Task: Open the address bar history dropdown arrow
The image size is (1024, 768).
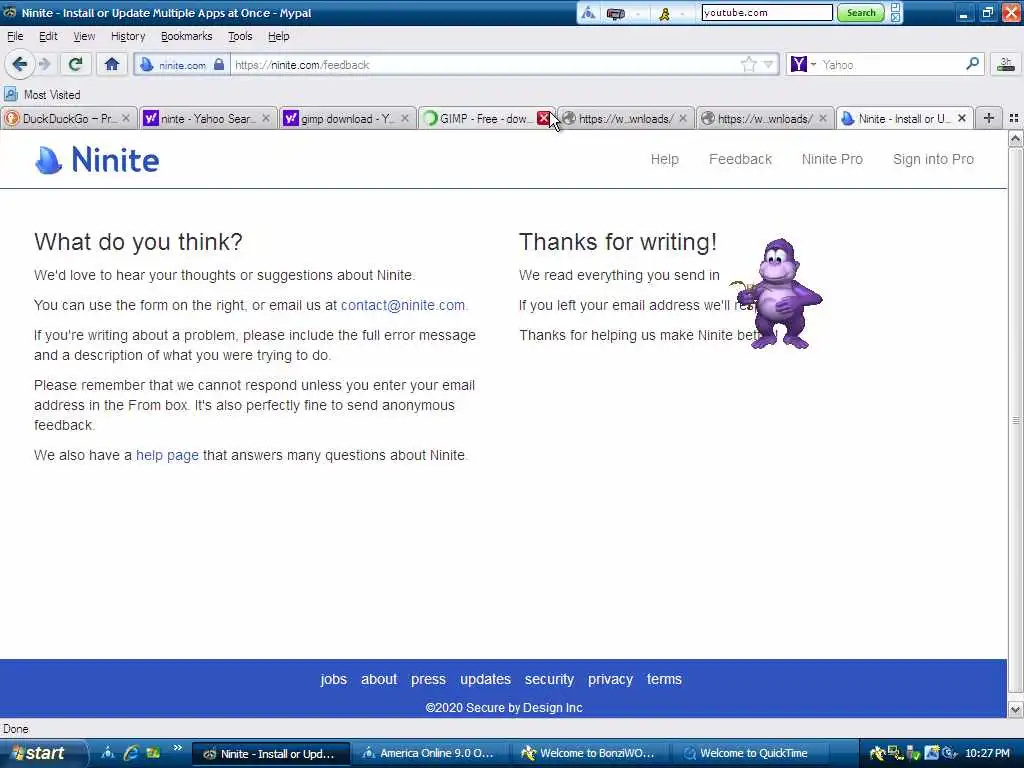Action: click(769, 65)
